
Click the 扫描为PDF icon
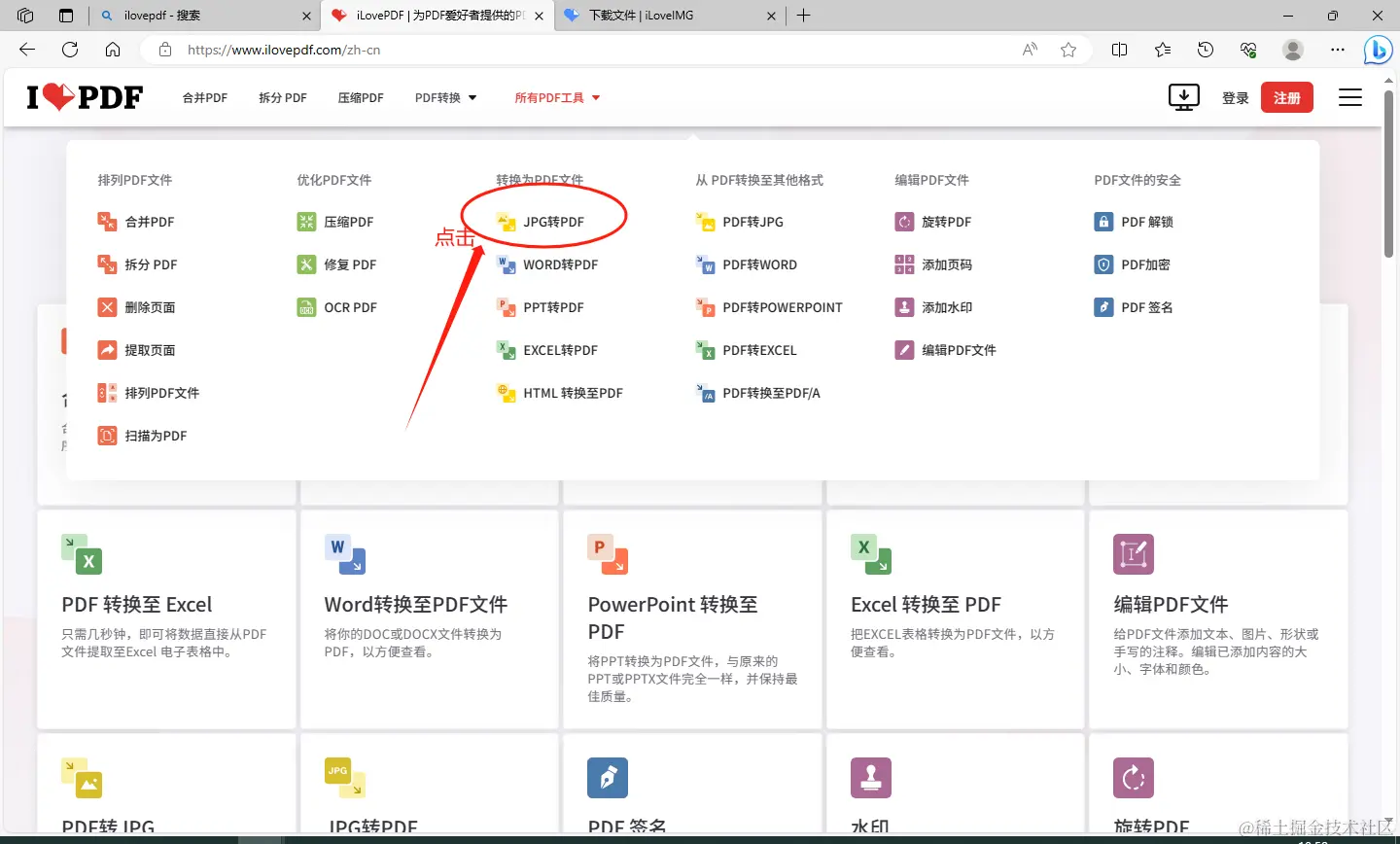click(x=107, y=436)
